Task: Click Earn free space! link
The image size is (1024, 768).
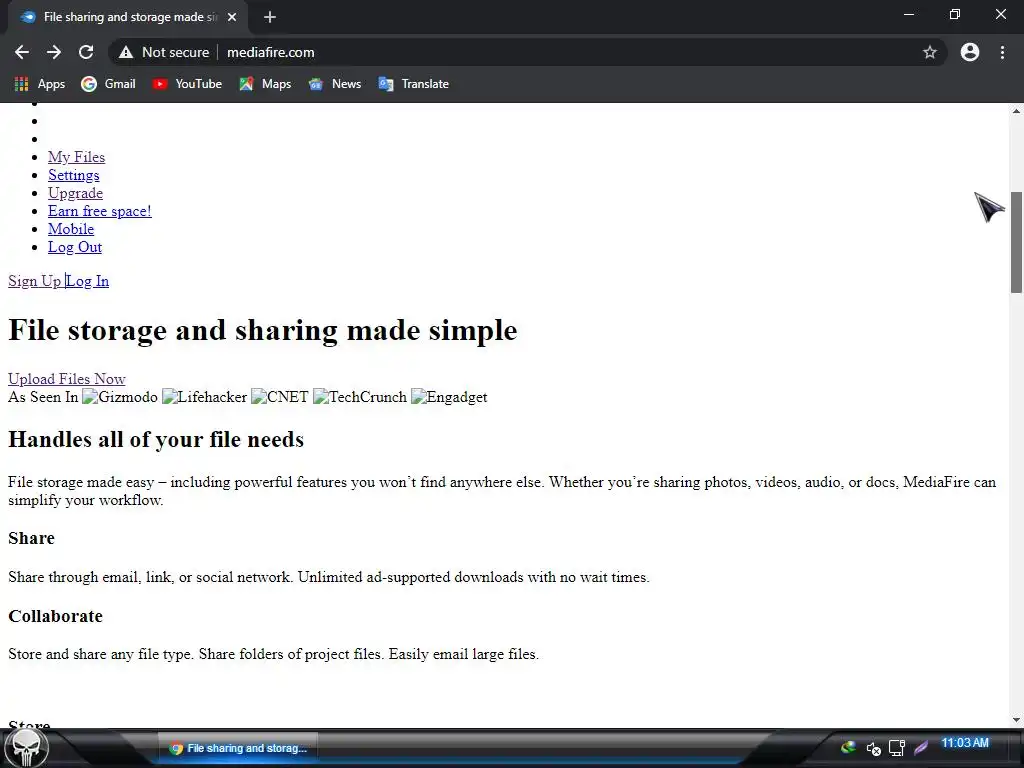Action: pos(100,211)
